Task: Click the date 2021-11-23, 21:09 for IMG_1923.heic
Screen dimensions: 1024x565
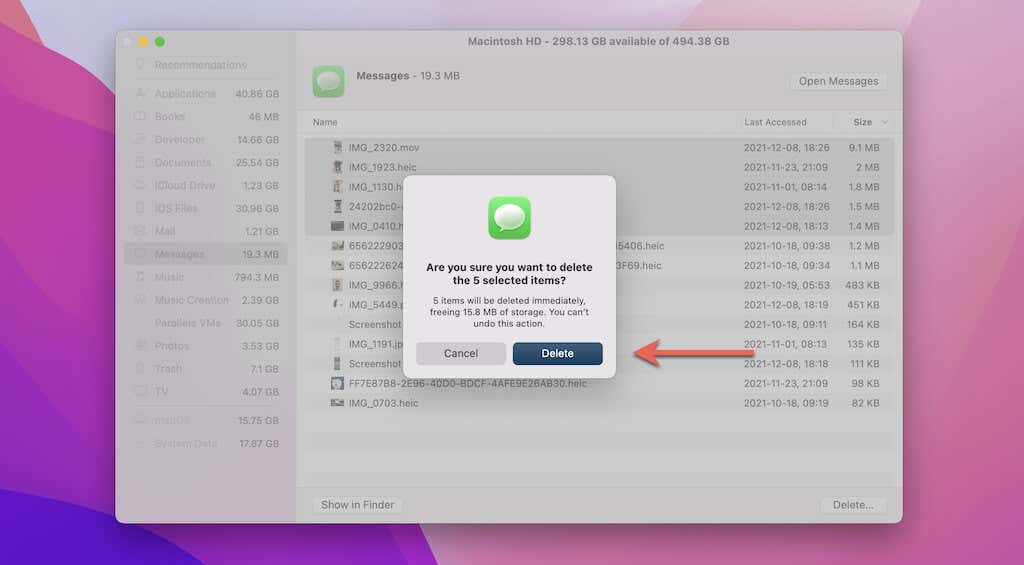Action: 786,167
